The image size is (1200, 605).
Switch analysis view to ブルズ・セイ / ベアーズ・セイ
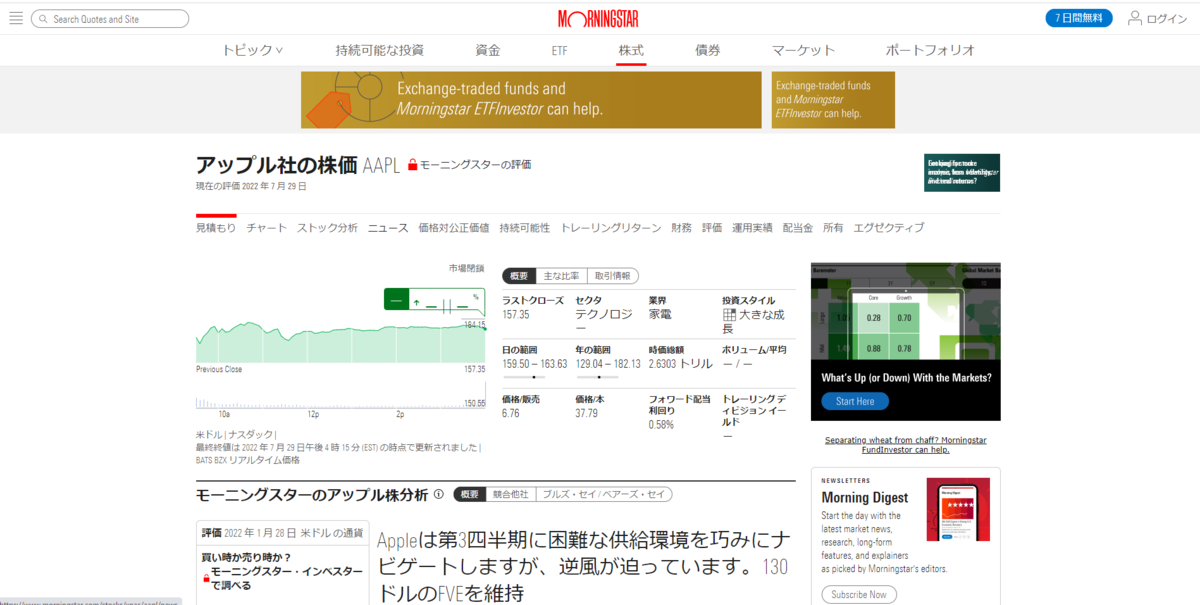604,494
